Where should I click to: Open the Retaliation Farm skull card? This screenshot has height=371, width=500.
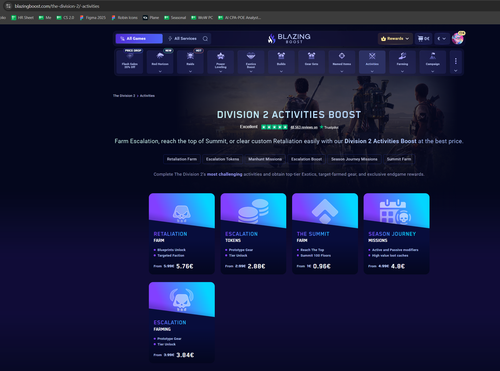(x=182, y=234)
